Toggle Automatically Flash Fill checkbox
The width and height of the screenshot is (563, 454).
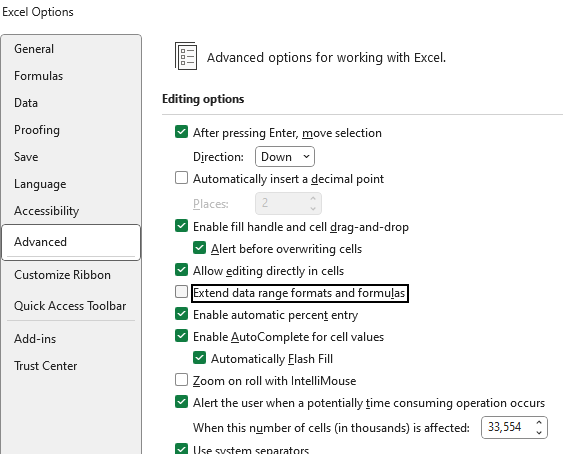[x=199, y=358]
